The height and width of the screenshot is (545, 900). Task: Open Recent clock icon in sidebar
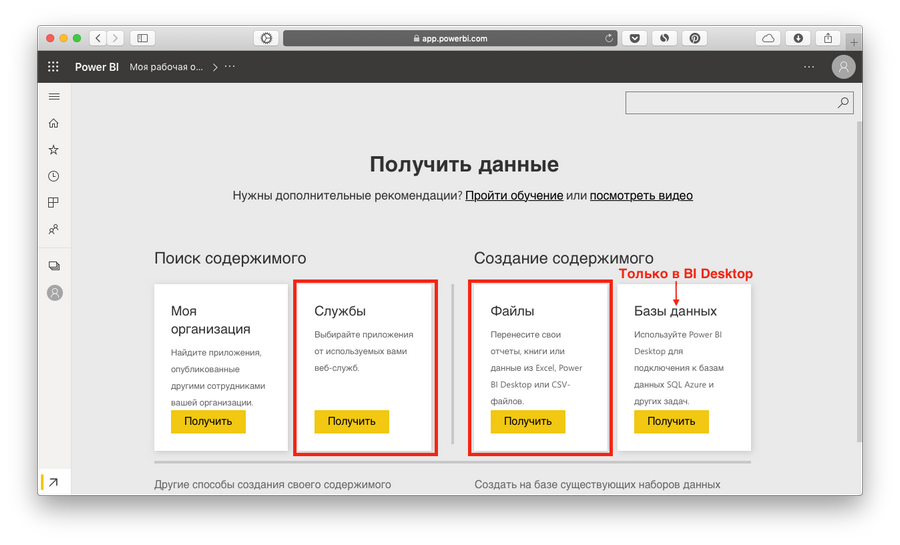pyautogui.click(x=54, y=176)
